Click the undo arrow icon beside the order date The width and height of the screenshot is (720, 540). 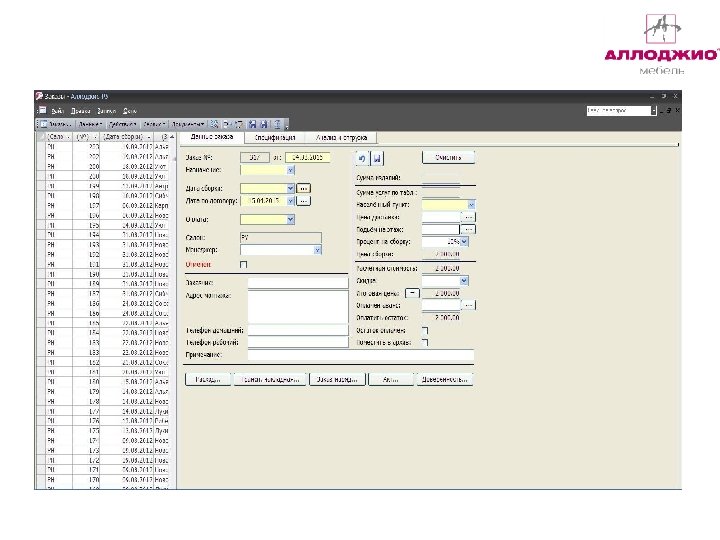click(362, 158)
